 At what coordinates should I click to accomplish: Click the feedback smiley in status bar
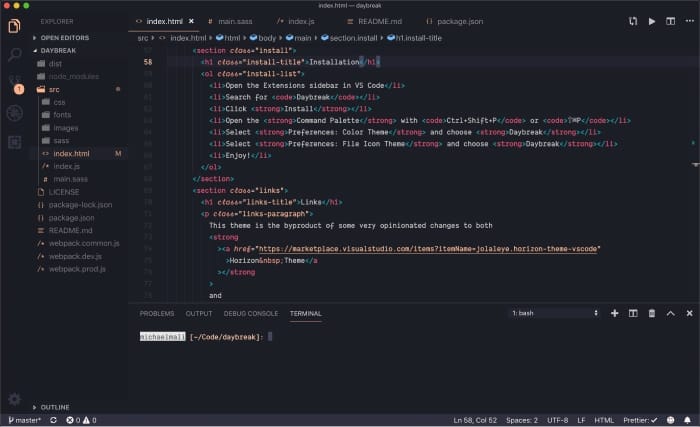(x=670, y=420)
